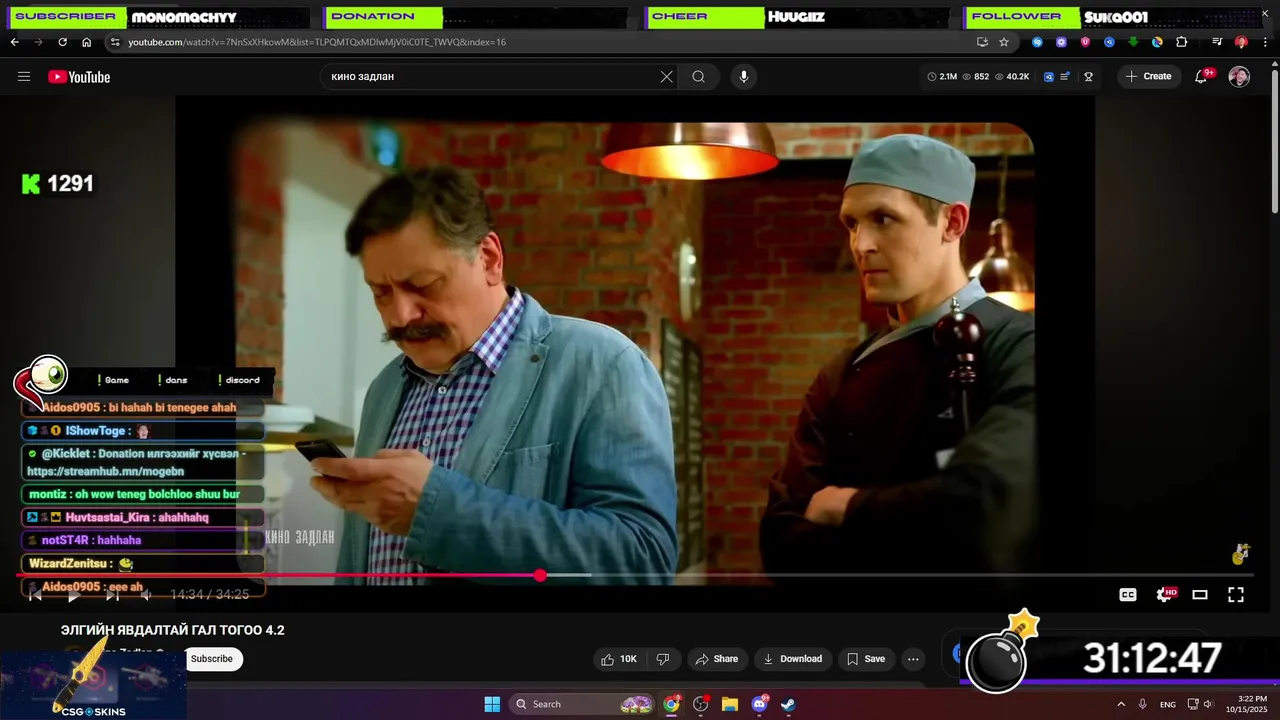Click the 40.2K views stat
Screen dimensions: 1280x720
point(1012,77)
